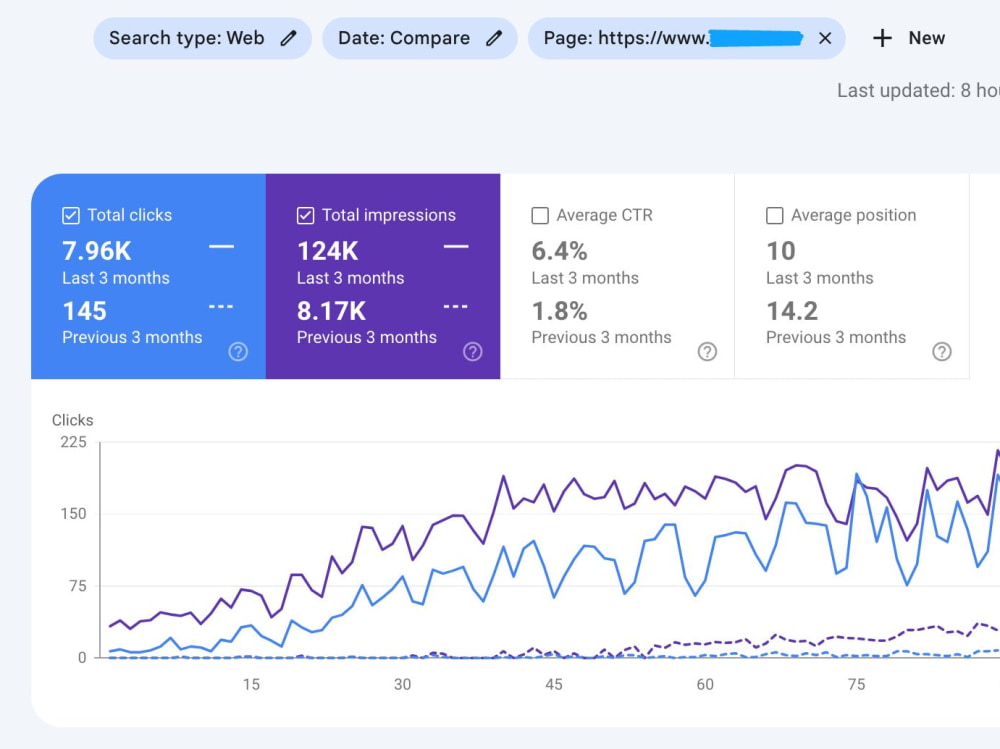Click the solid line legend on clicks card
The width and height of the screenshot is (1000, 749).
click(x=221, y=246)
